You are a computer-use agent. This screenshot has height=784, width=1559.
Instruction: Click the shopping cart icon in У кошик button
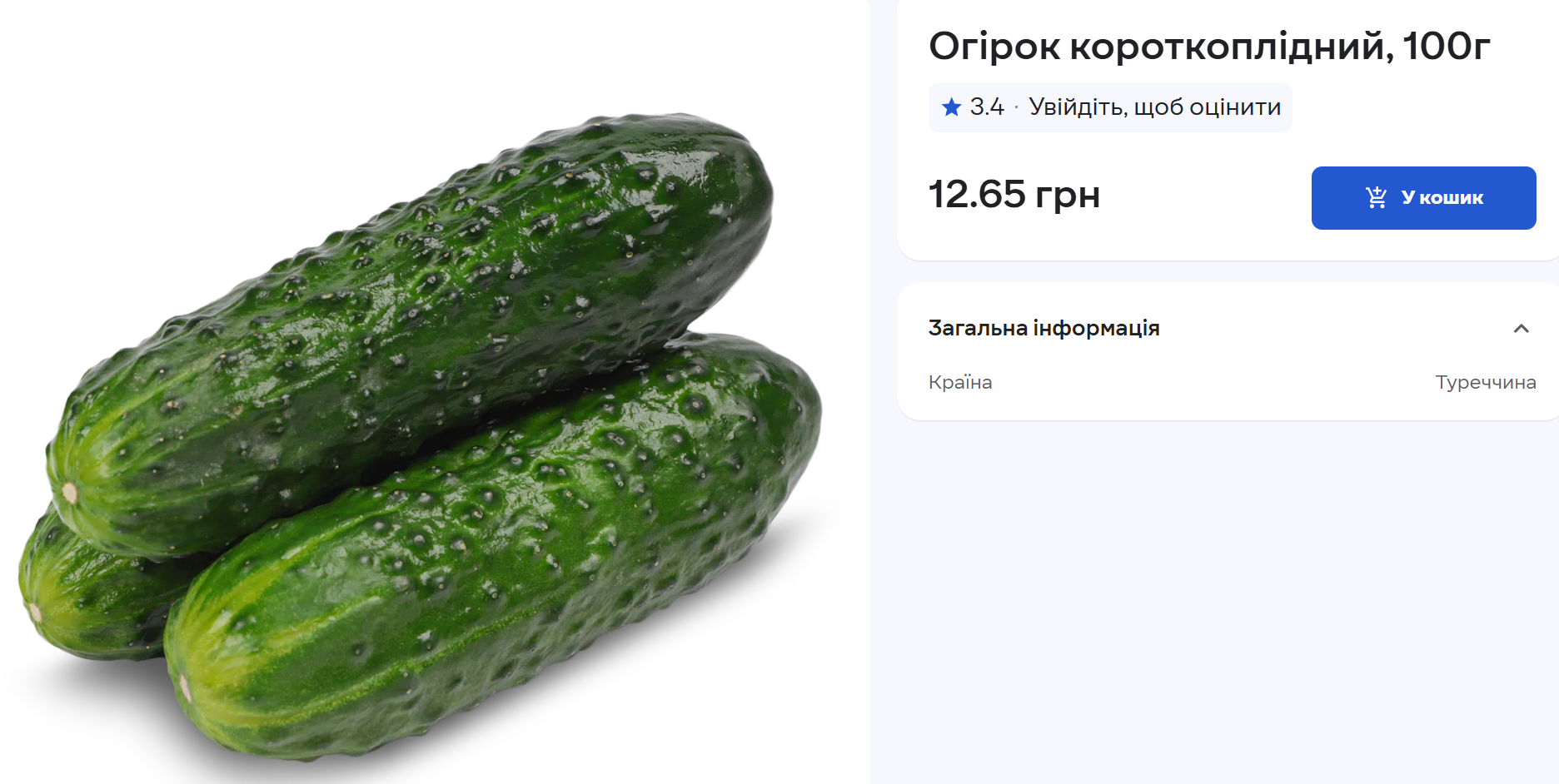click(1377, 197)
